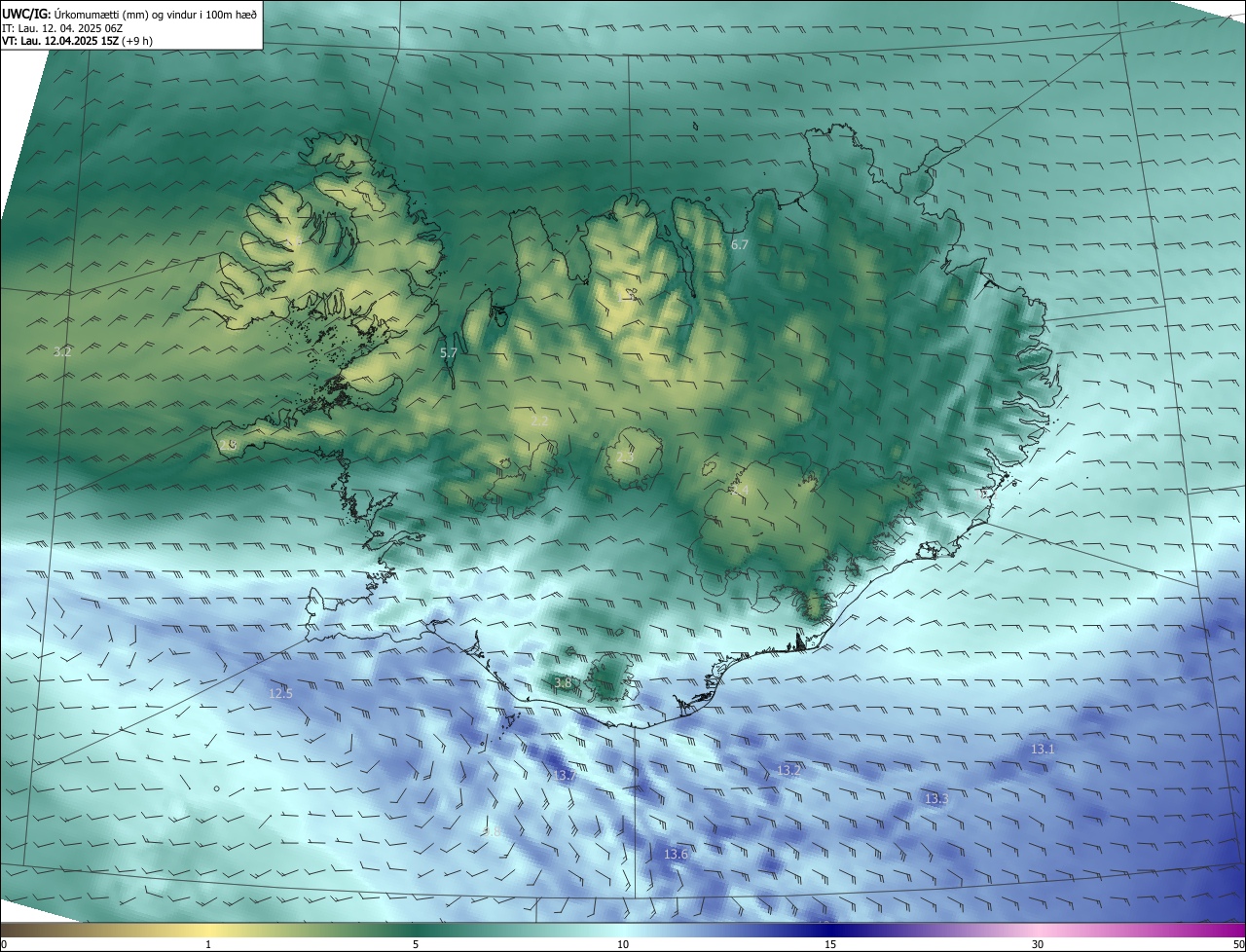Click the 3.2 value on the map

tap(62, 351)
